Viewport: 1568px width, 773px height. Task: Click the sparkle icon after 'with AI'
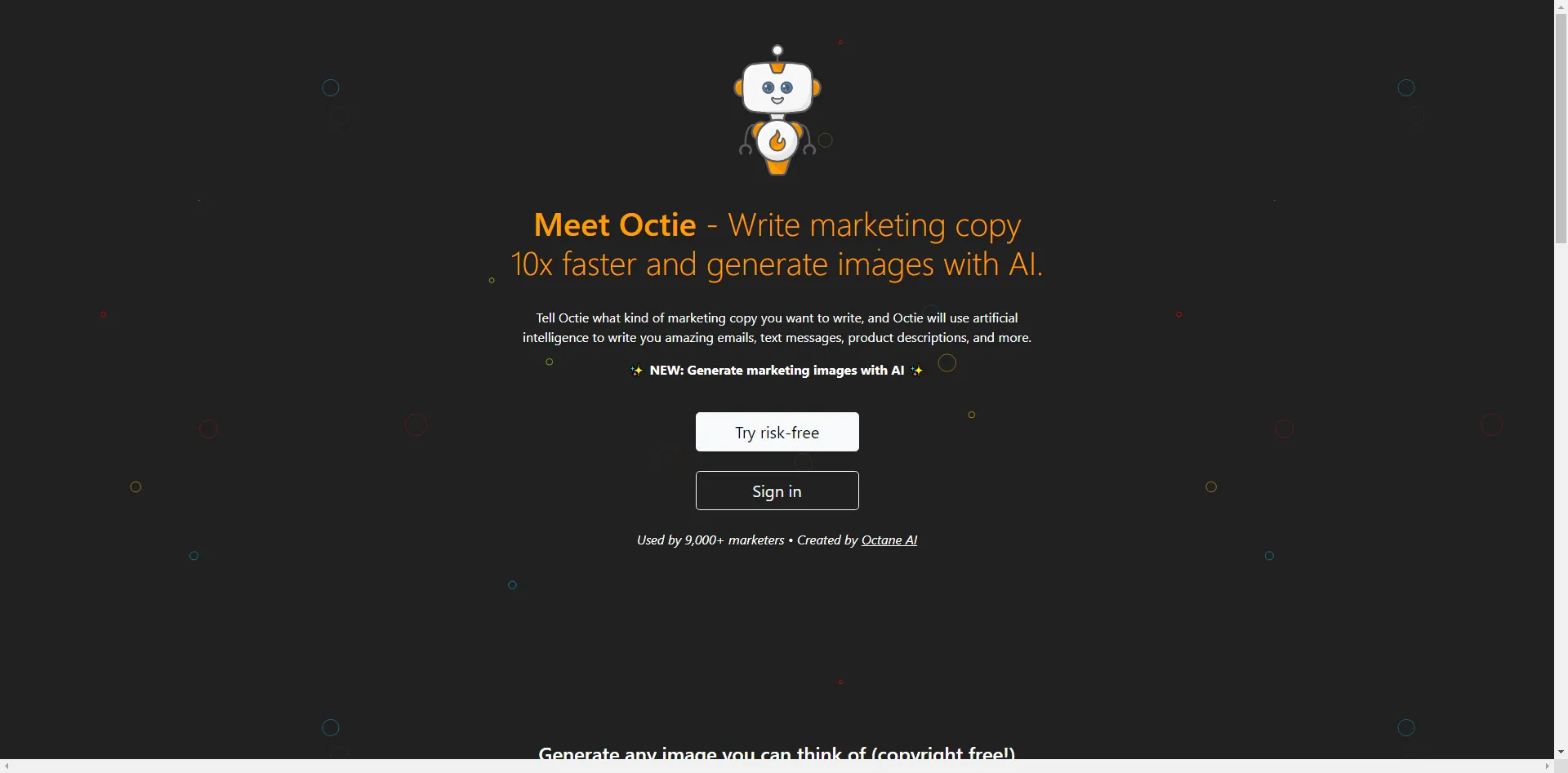(x=917, y=371)
